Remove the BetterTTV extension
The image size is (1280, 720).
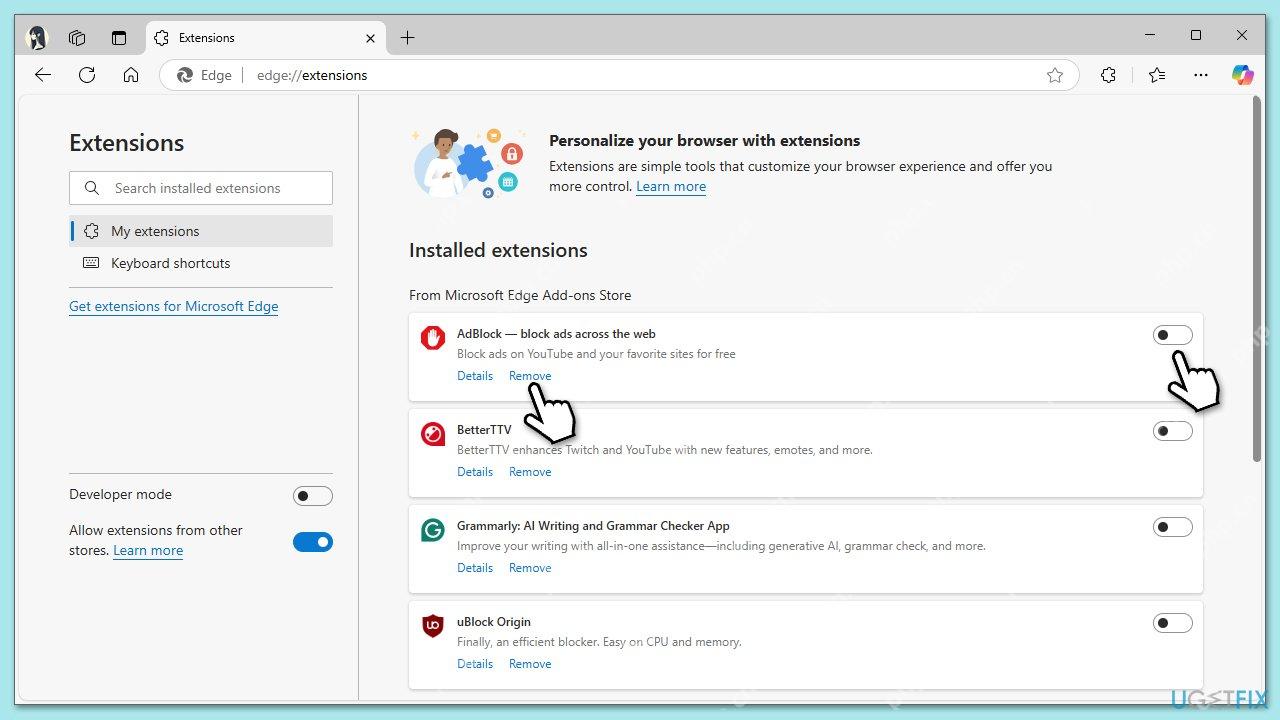(x=530, y=471)
